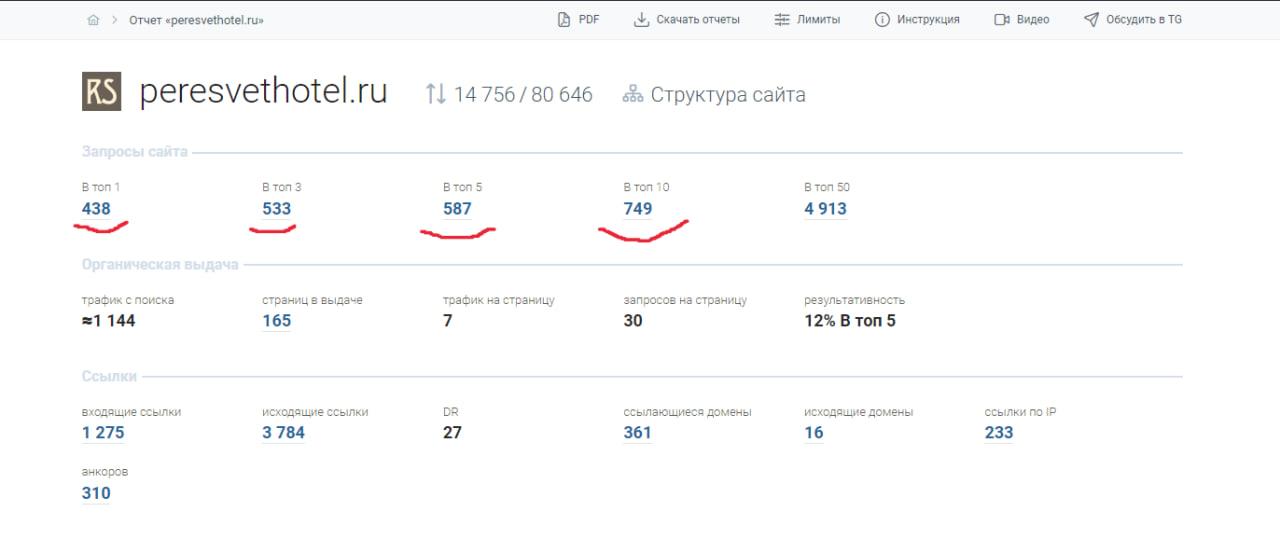Click the sliders icon for Лимиты
This screenshot has width=1280, height=539.
782,19
